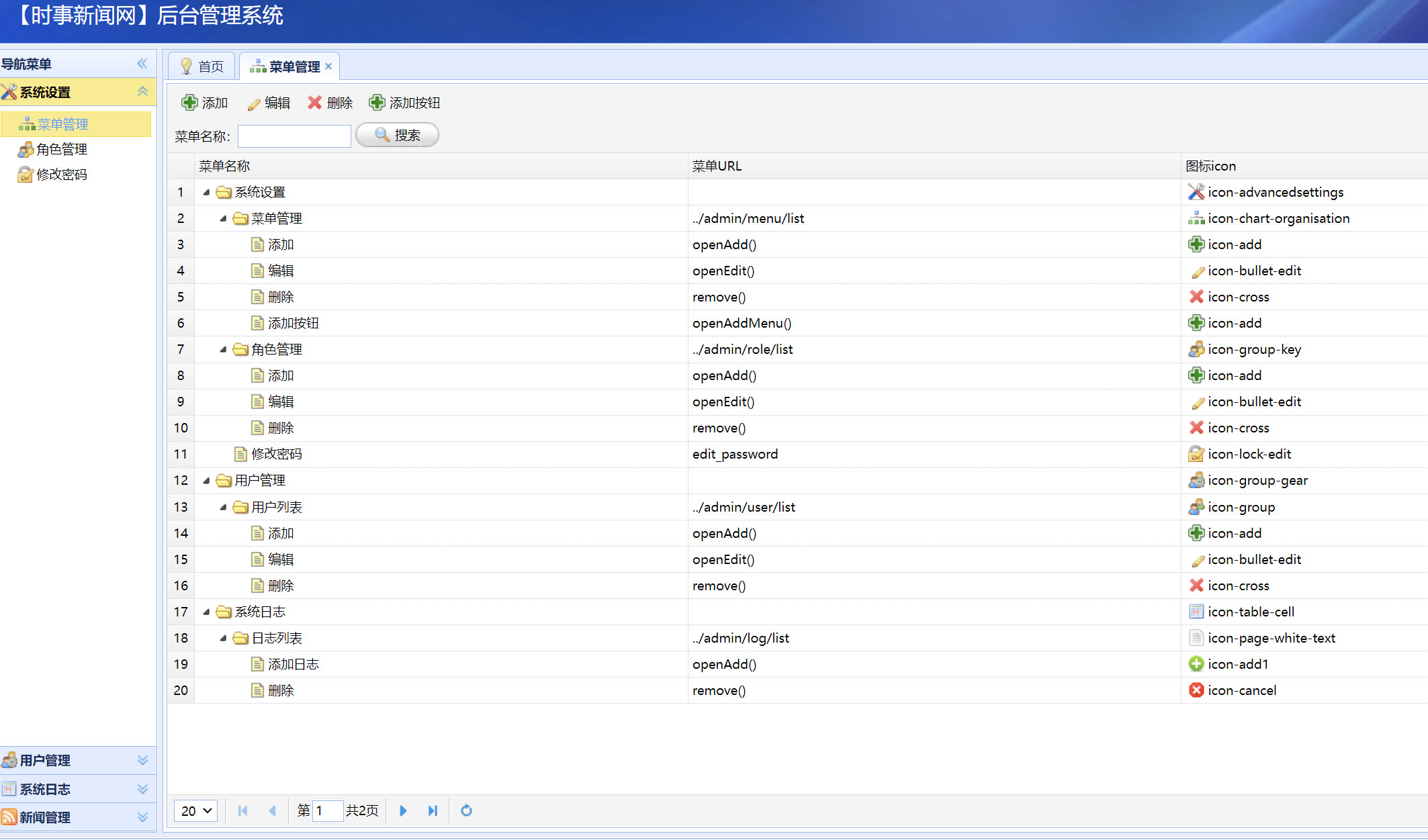Screen dimensions: 1428x840
Task: Switch to the 首页 tab
Action: (x=202, y=66)
